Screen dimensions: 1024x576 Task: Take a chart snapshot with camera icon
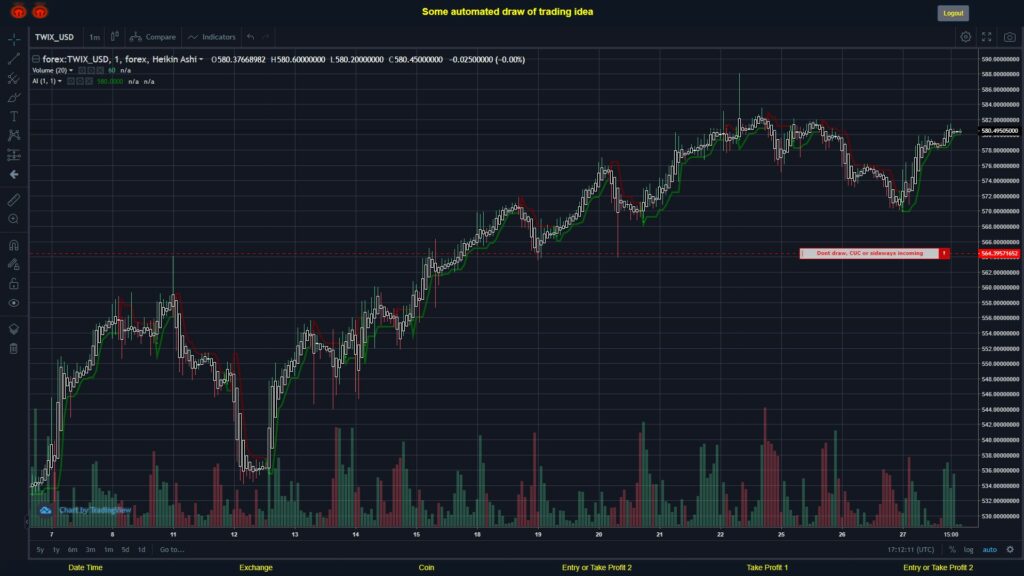click(1010, 37)
